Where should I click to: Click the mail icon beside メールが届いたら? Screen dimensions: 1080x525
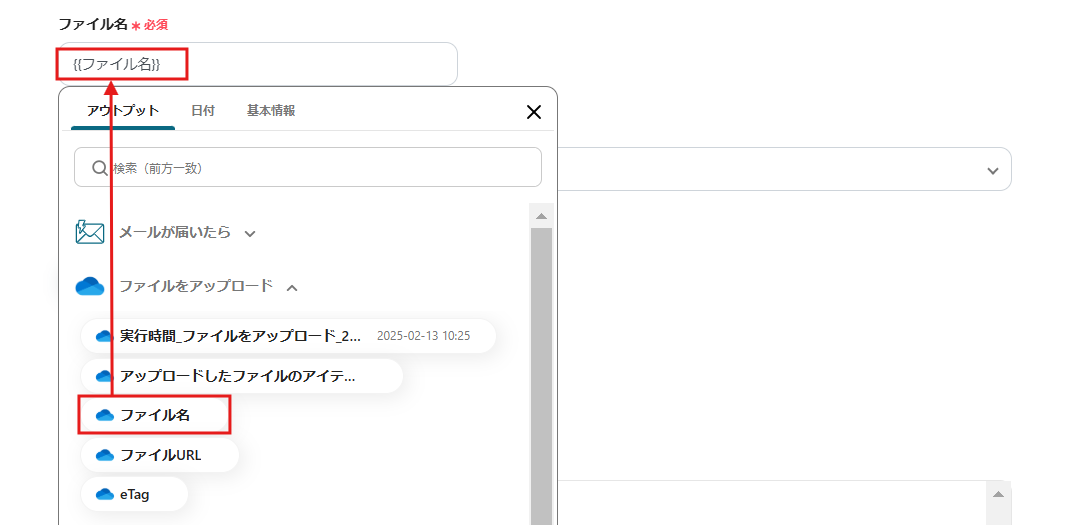[x=90, y=233]
